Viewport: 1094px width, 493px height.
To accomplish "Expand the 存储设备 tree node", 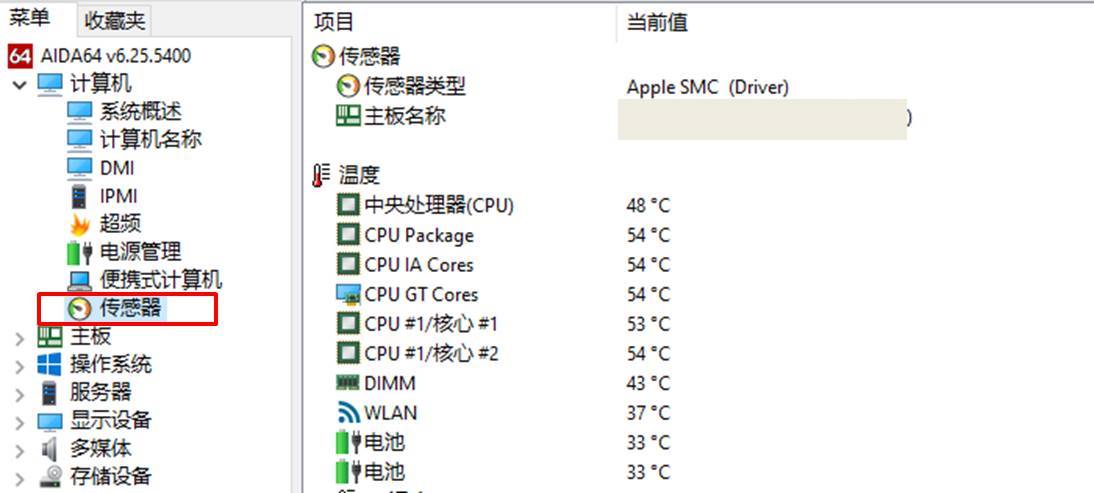I will tap(20, 477).
